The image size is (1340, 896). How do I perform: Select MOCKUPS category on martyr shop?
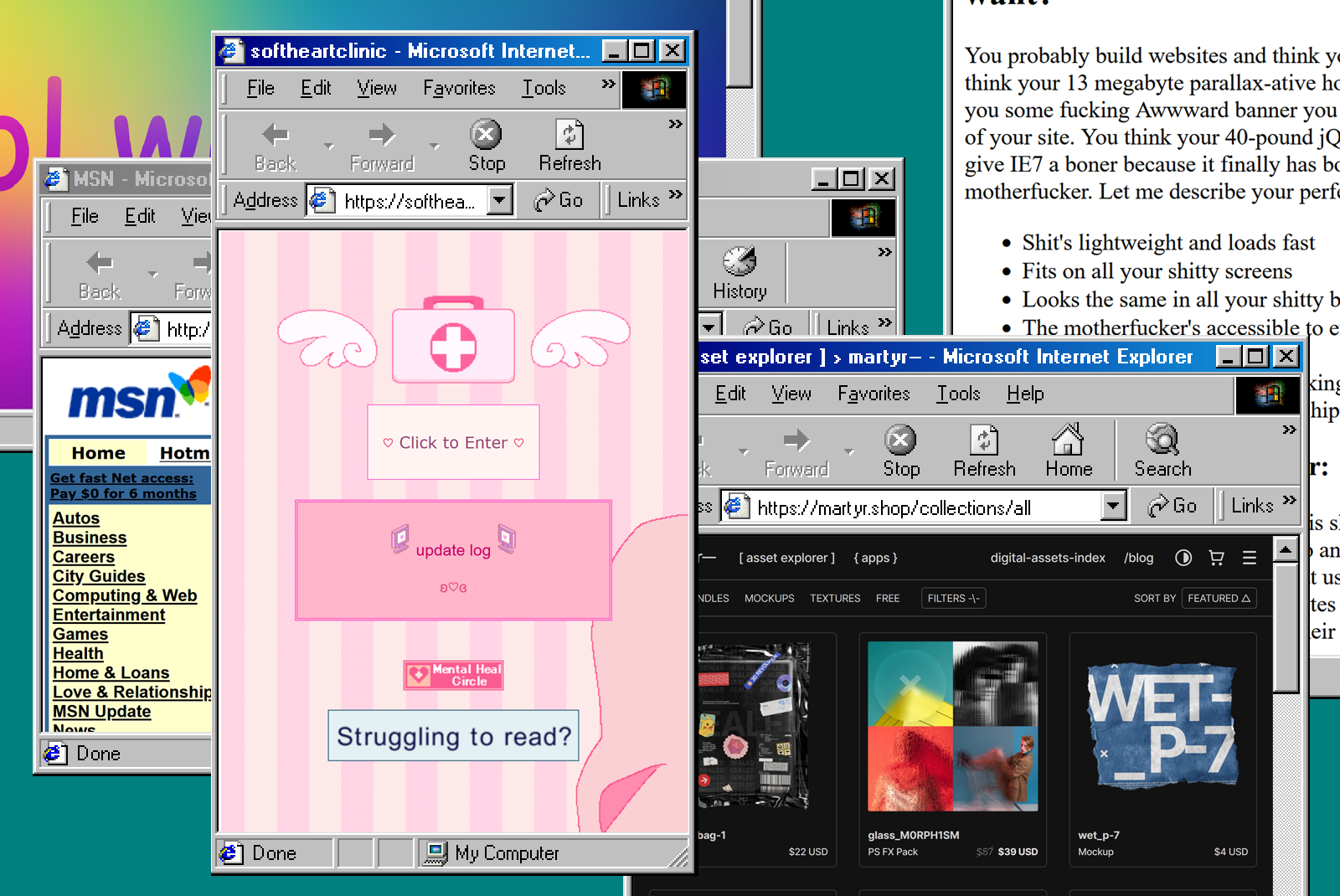769,598
